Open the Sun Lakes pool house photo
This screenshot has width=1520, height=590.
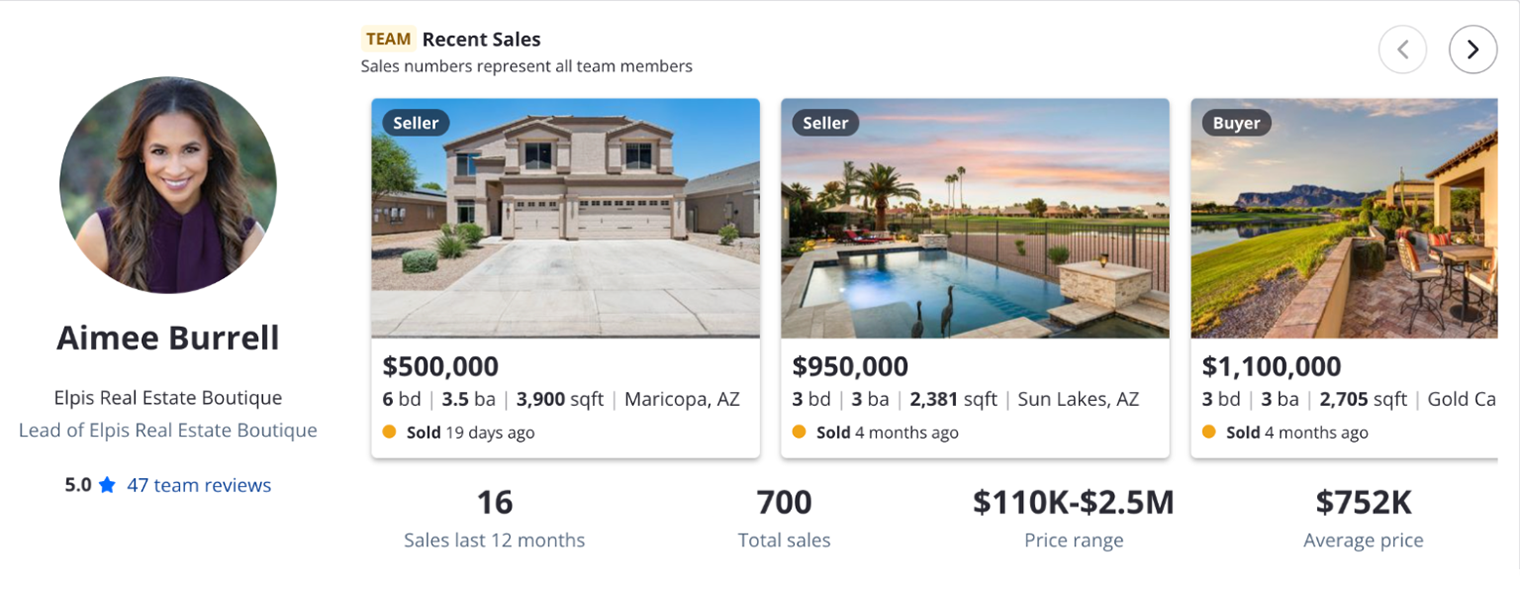coord(975,230)
